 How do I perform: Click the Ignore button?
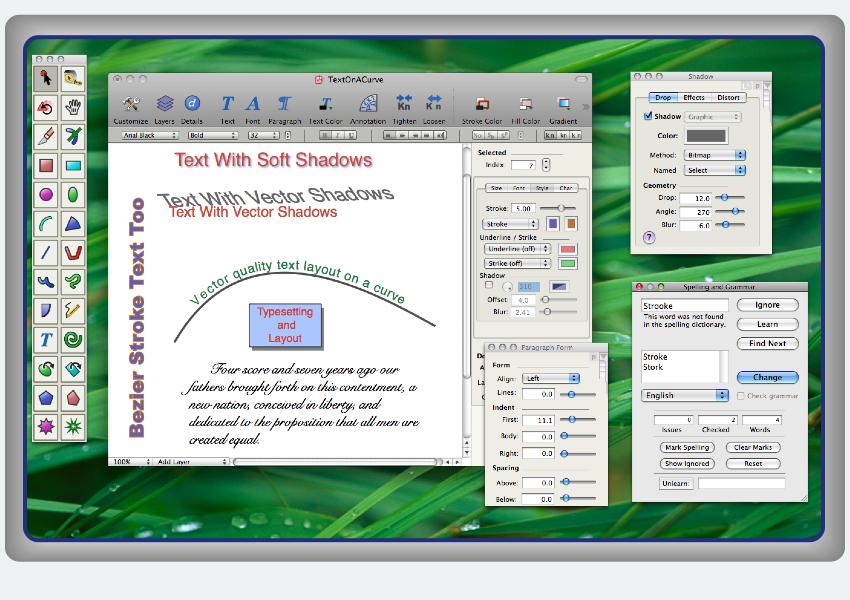click(x=768, y=305)
